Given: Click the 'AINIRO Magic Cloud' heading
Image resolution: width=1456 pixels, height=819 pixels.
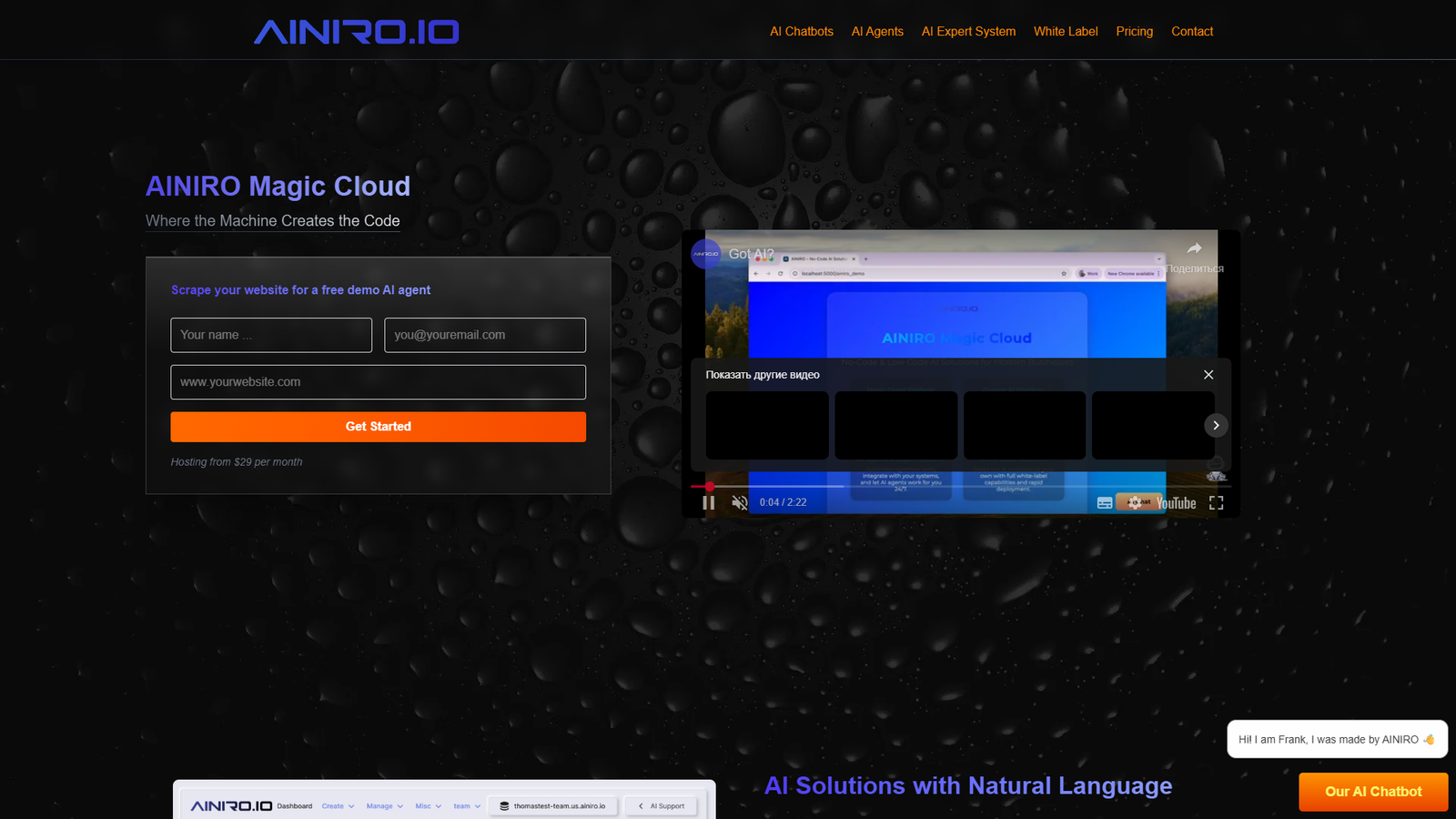Looking at the screenshot, I should [x=278, y=187].
